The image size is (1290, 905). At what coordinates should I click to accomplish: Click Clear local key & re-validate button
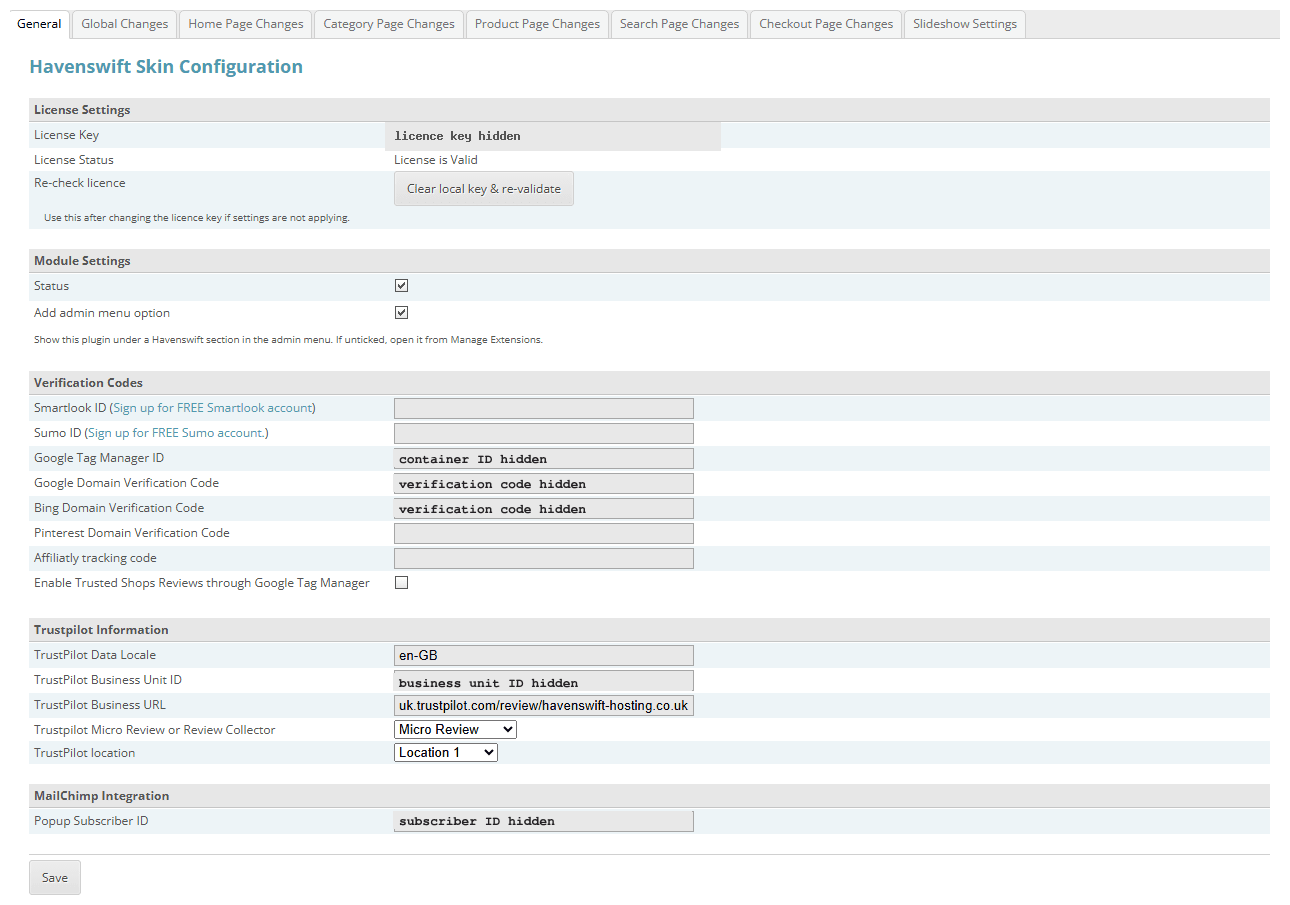(x=484, y=189)
